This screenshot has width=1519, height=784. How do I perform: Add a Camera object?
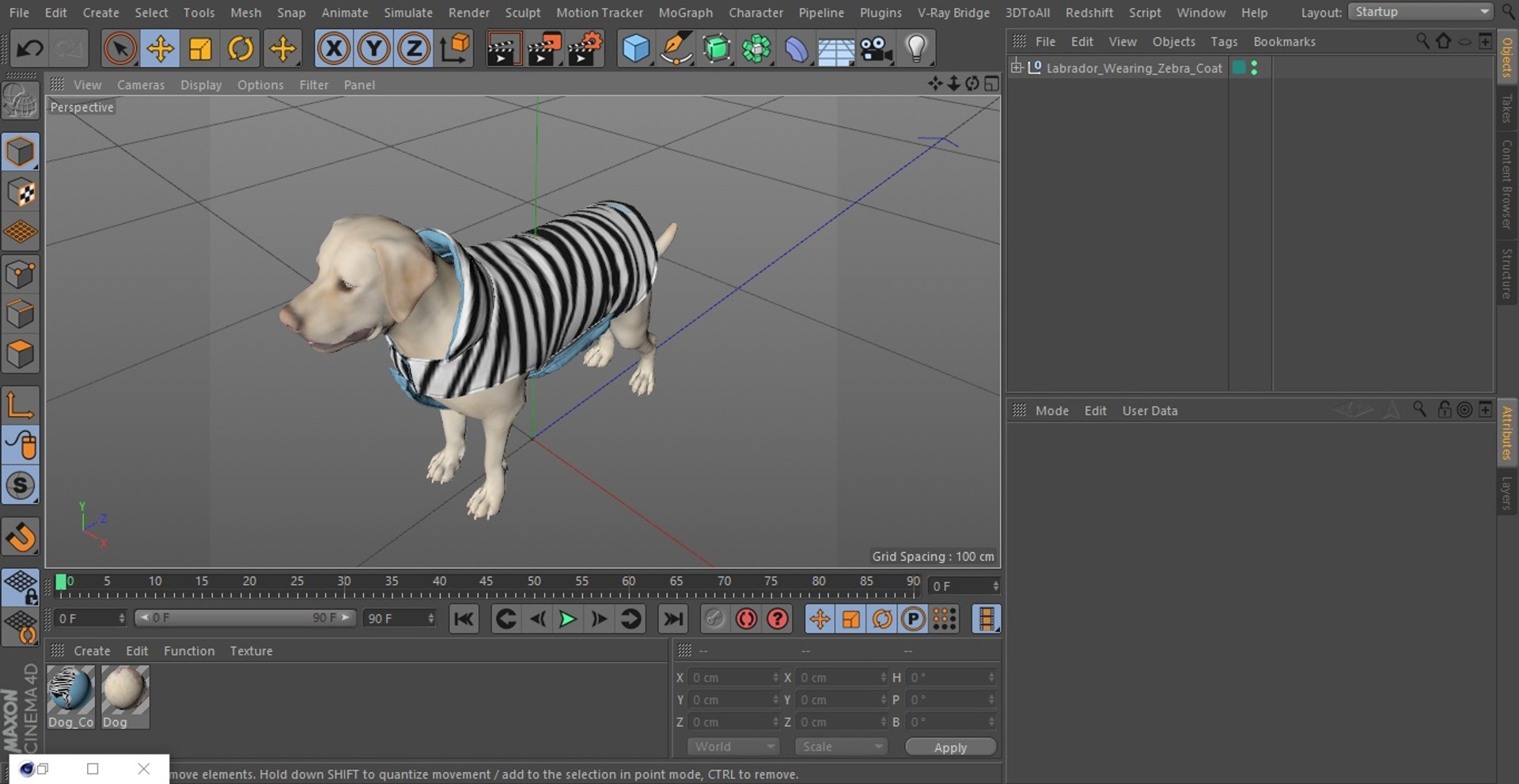pos(877,49)
